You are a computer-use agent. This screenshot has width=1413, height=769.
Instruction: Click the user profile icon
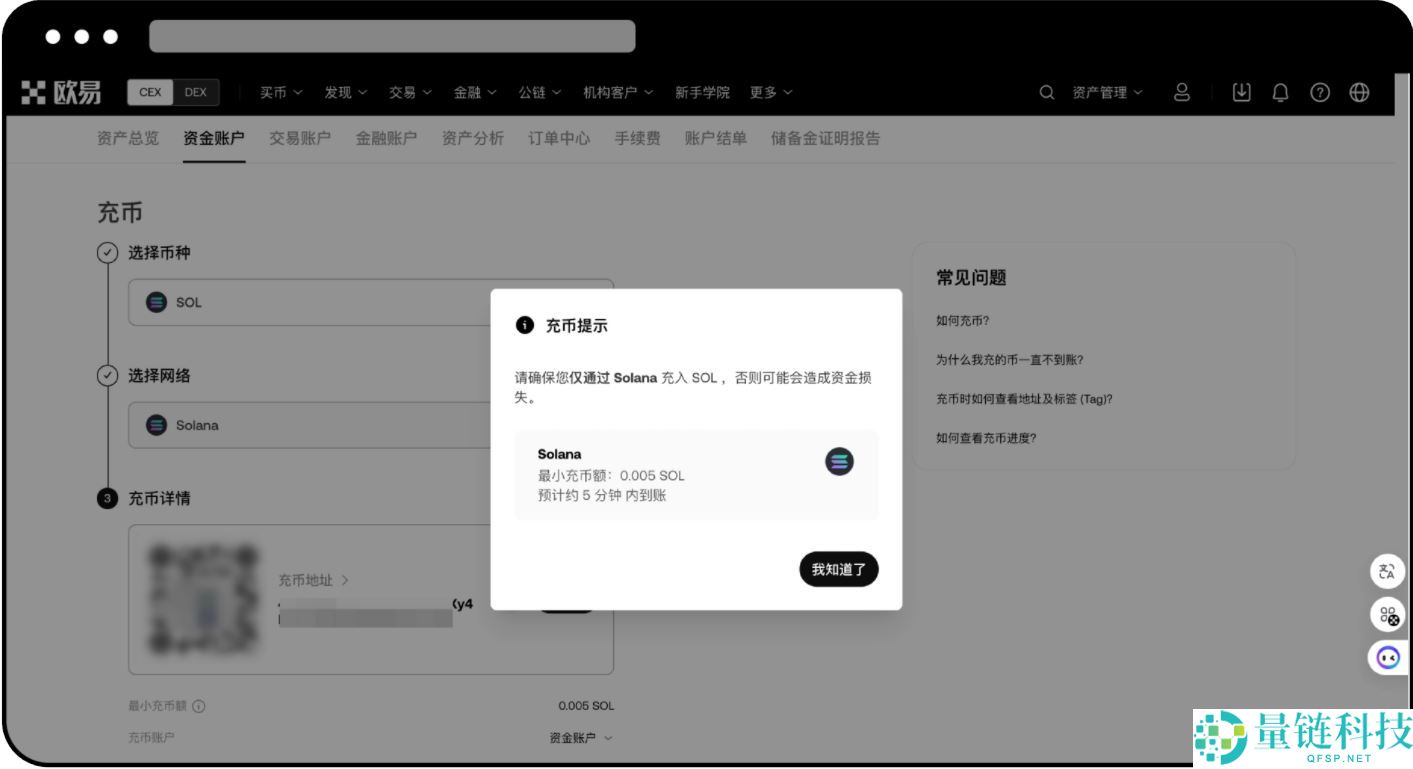pyautogui.click(x=1183, y=92)
